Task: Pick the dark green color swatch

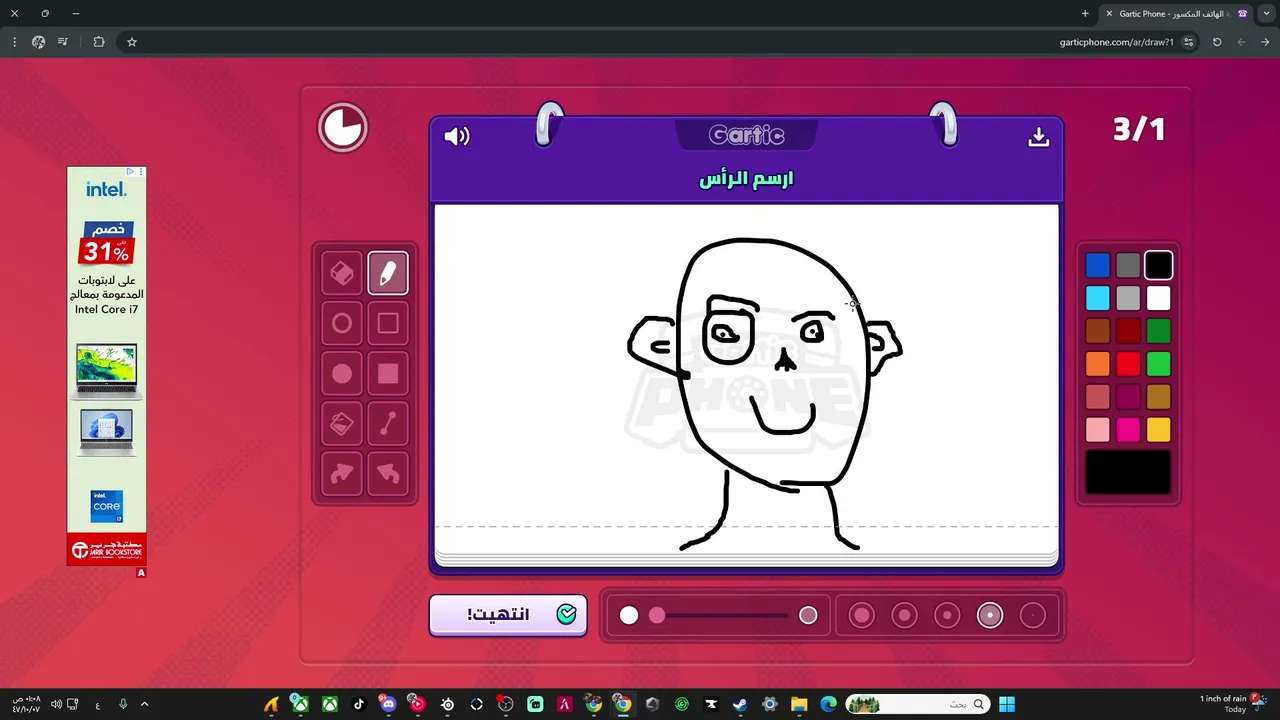Action: tap(1158, 331)
